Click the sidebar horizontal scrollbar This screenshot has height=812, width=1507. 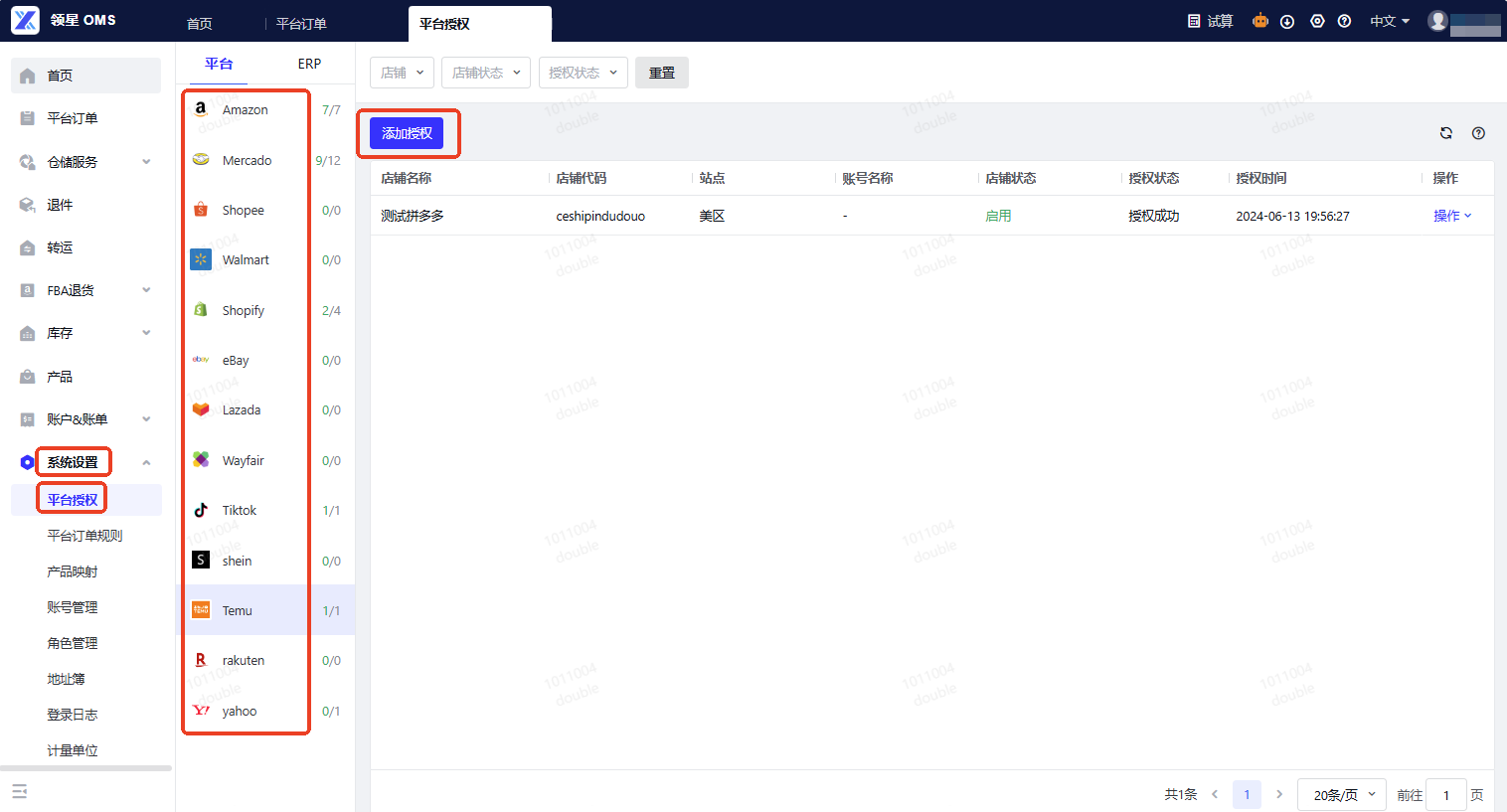point(85,768)
